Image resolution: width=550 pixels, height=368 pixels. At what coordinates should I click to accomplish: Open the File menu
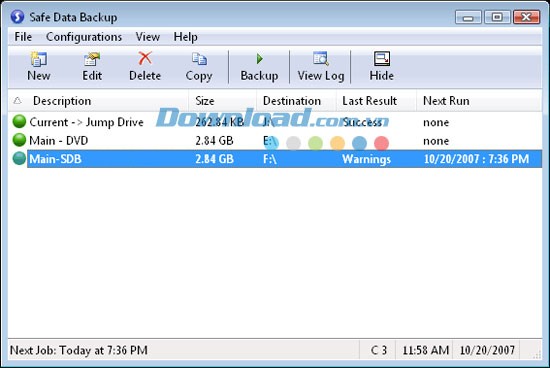[x=23, y=37]
